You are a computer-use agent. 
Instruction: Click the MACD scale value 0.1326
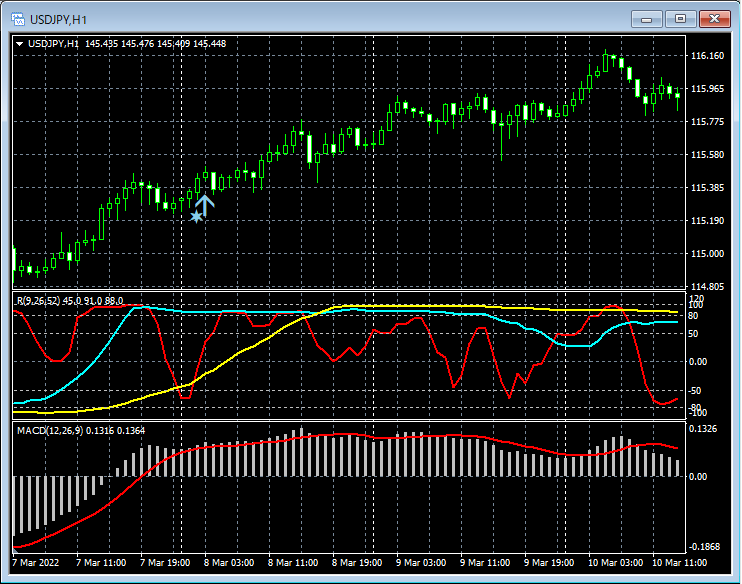point(704,429)
